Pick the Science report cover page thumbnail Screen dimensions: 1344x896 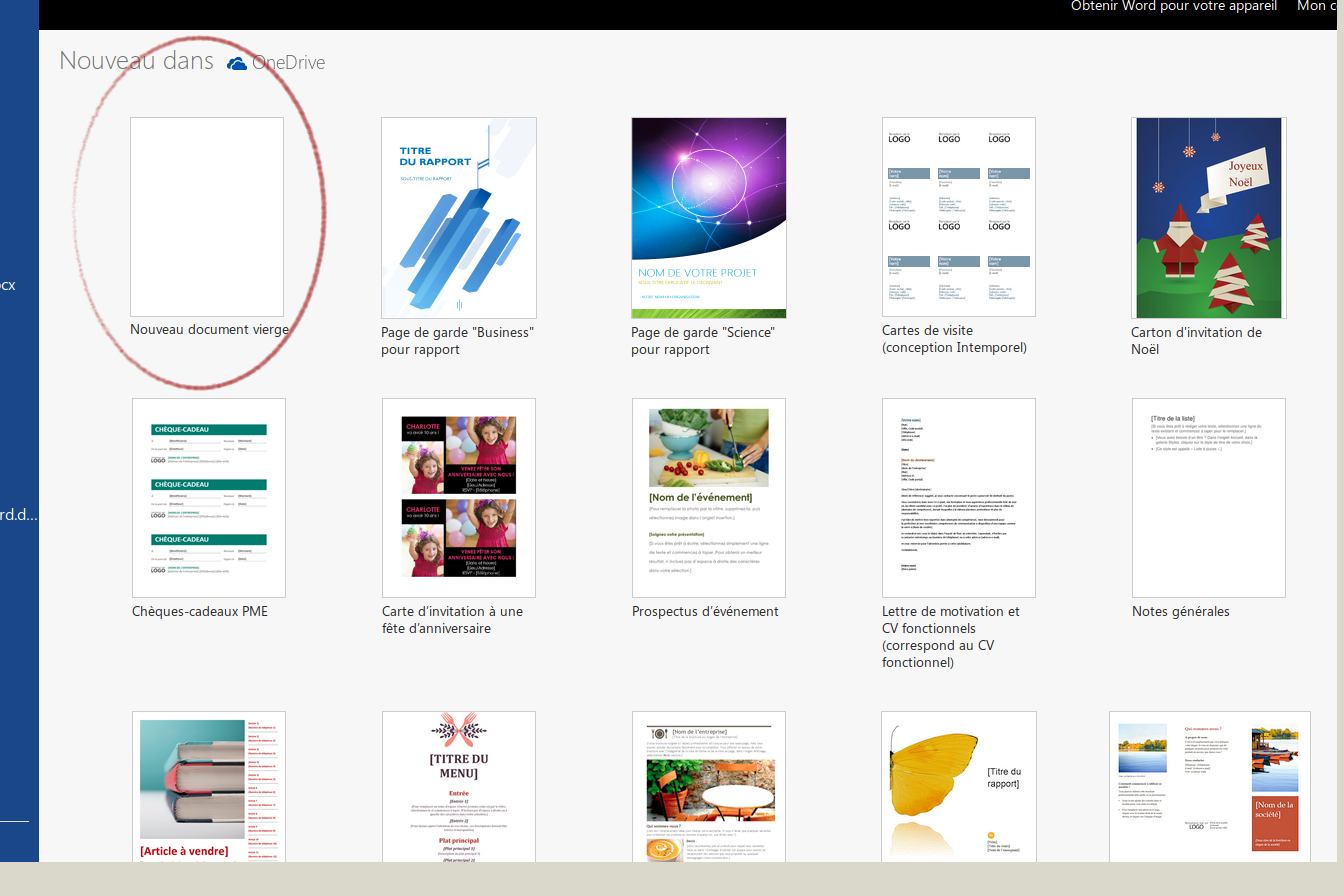(x=709, y=218)
